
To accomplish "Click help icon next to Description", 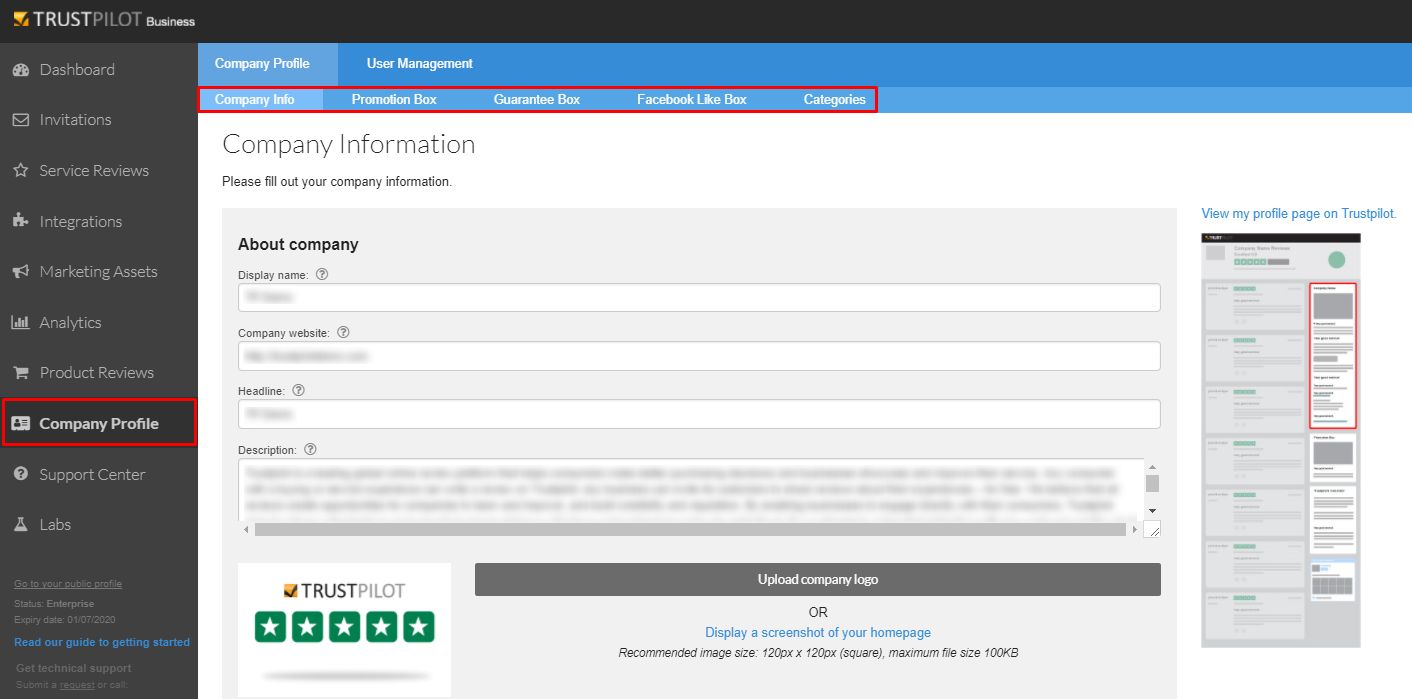I will 310,449.
